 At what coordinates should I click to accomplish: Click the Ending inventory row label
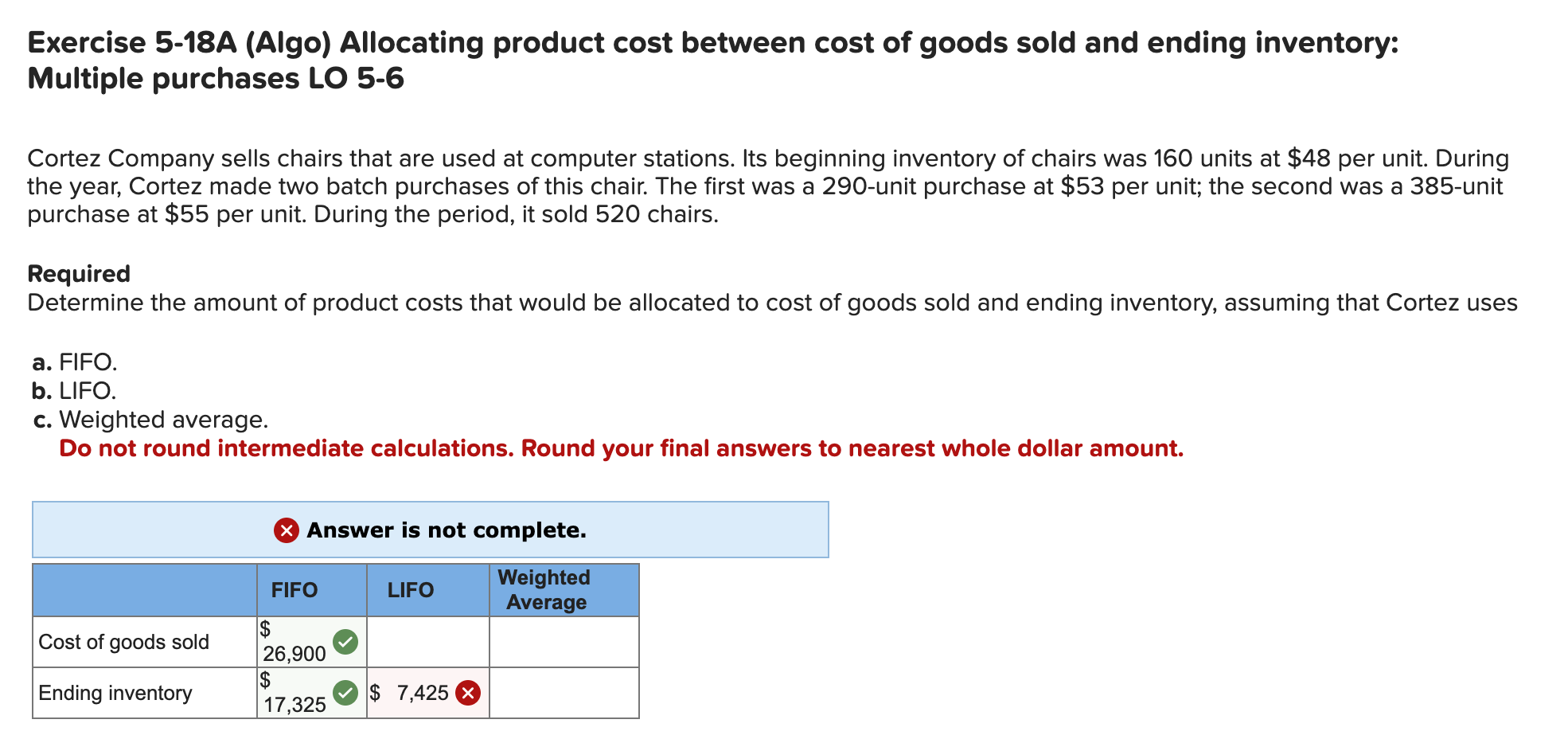115,693
